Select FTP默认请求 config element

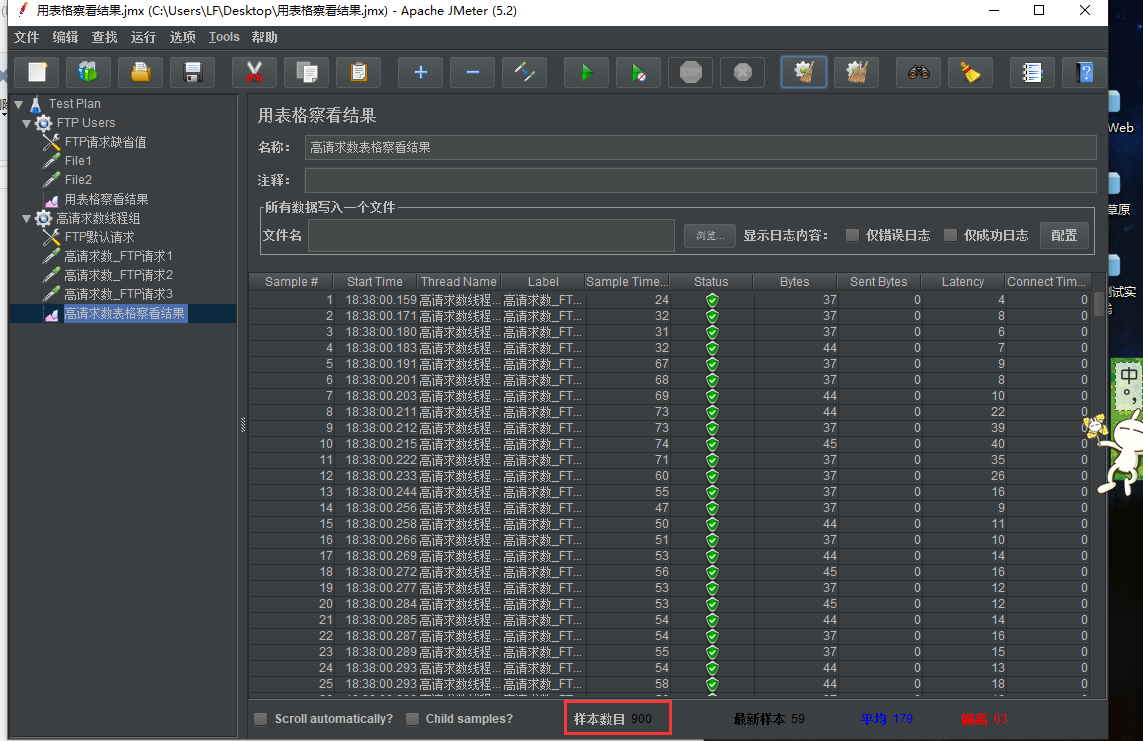(x=99, y=237)
